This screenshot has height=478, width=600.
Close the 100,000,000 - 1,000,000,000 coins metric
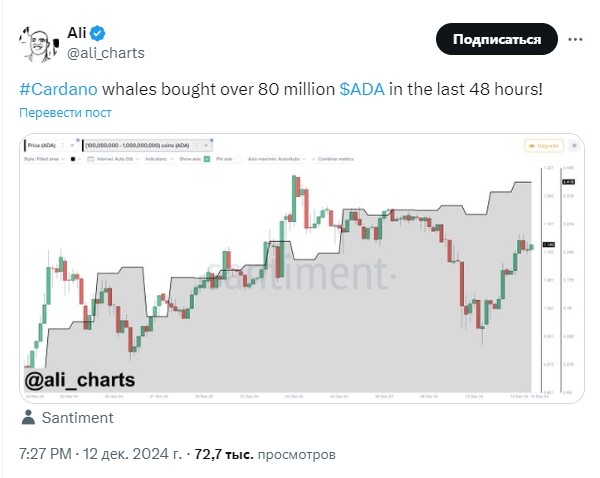pos(206,145)
